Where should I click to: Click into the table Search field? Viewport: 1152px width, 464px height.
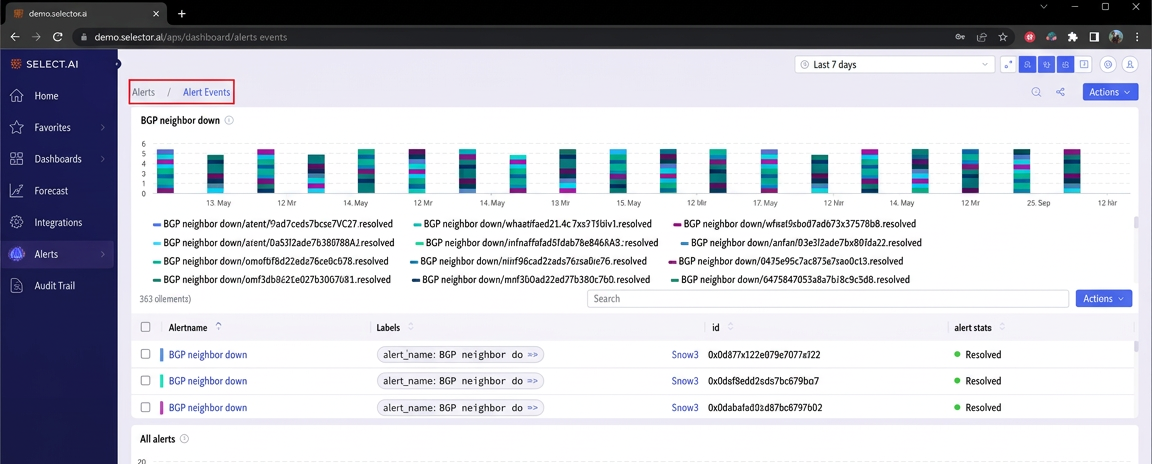827,299
